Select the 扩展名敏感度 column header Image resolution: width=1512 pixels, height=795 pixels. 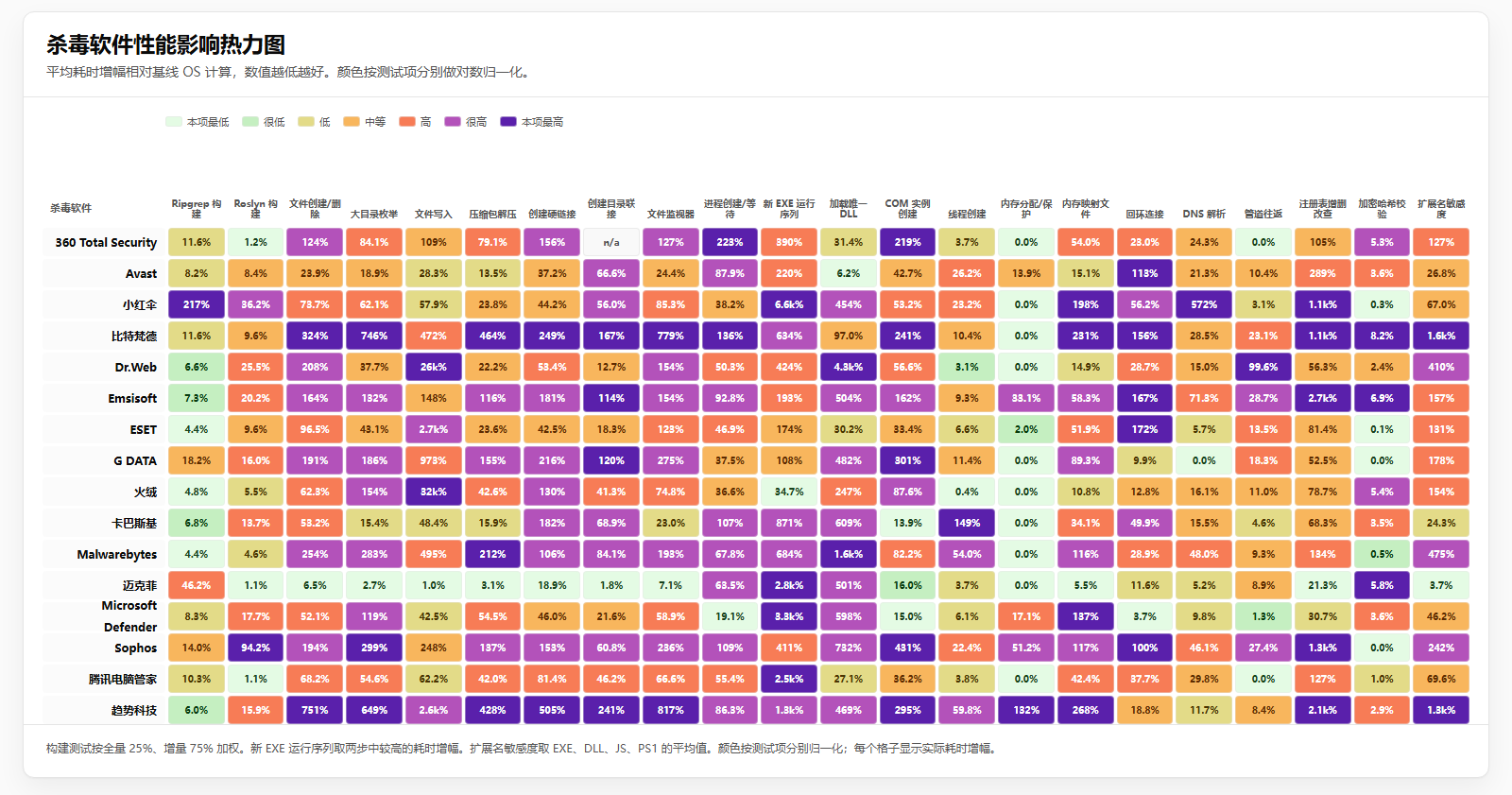[1441, 209]
